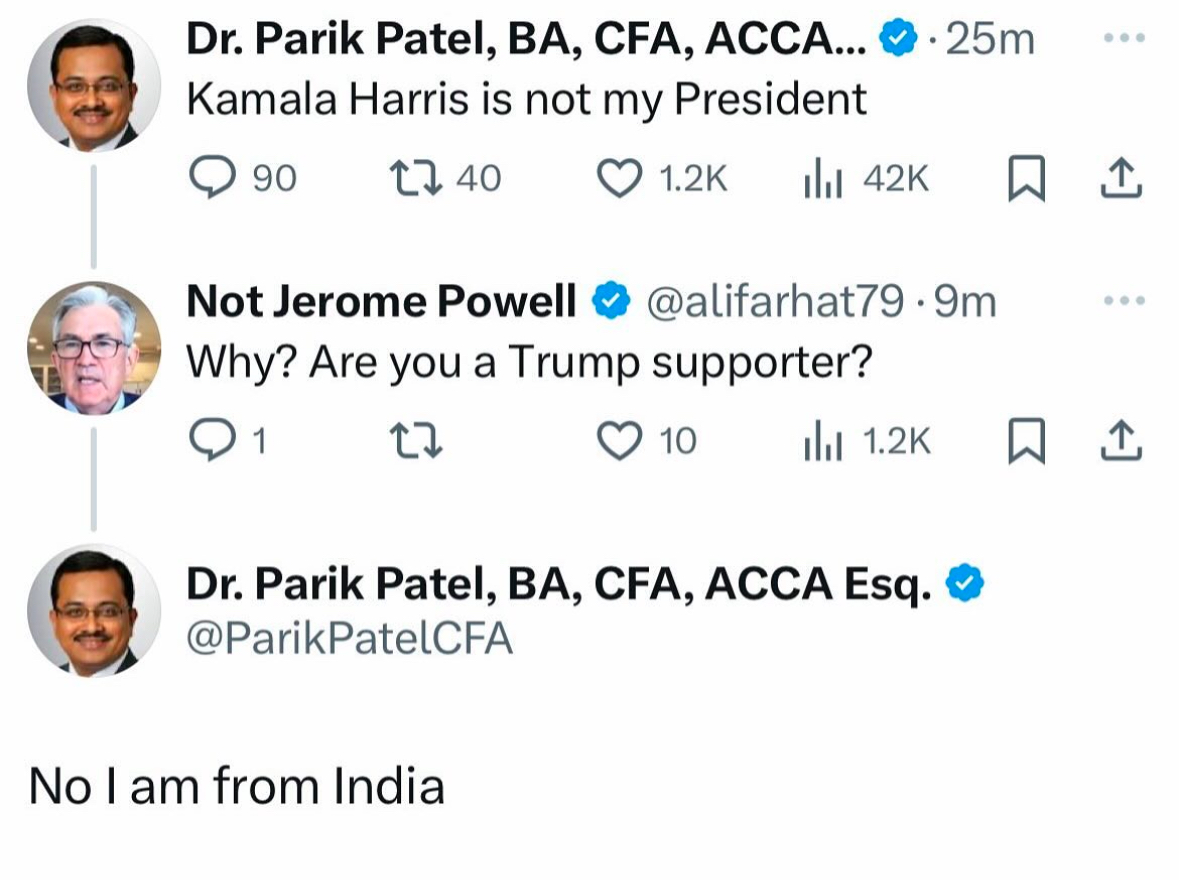Open the Not Jerome Powell display name

coord(381,301)
